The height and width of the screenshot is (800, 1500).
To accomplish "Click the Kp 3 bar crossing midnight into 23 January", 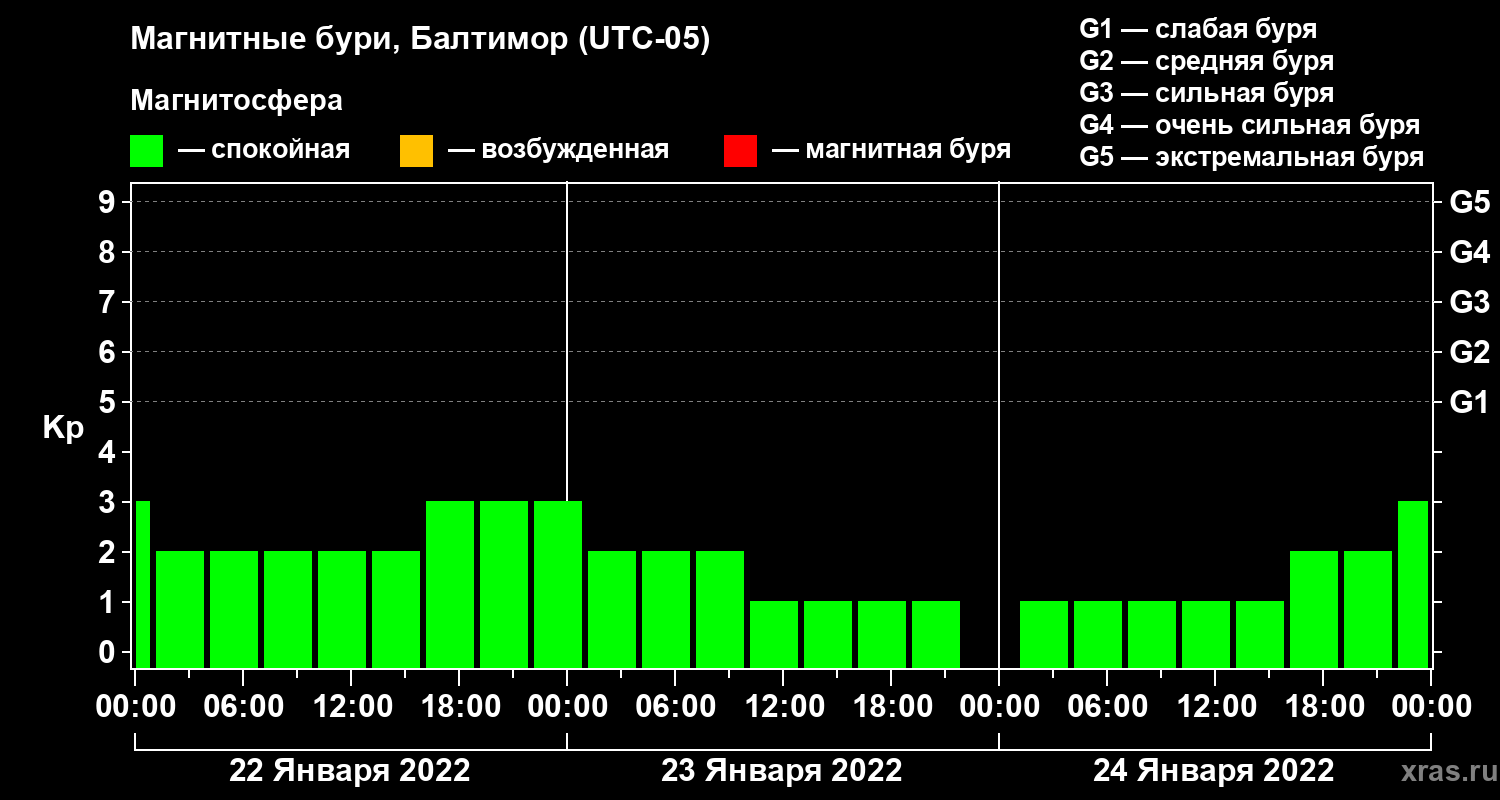I will (558, 584).
